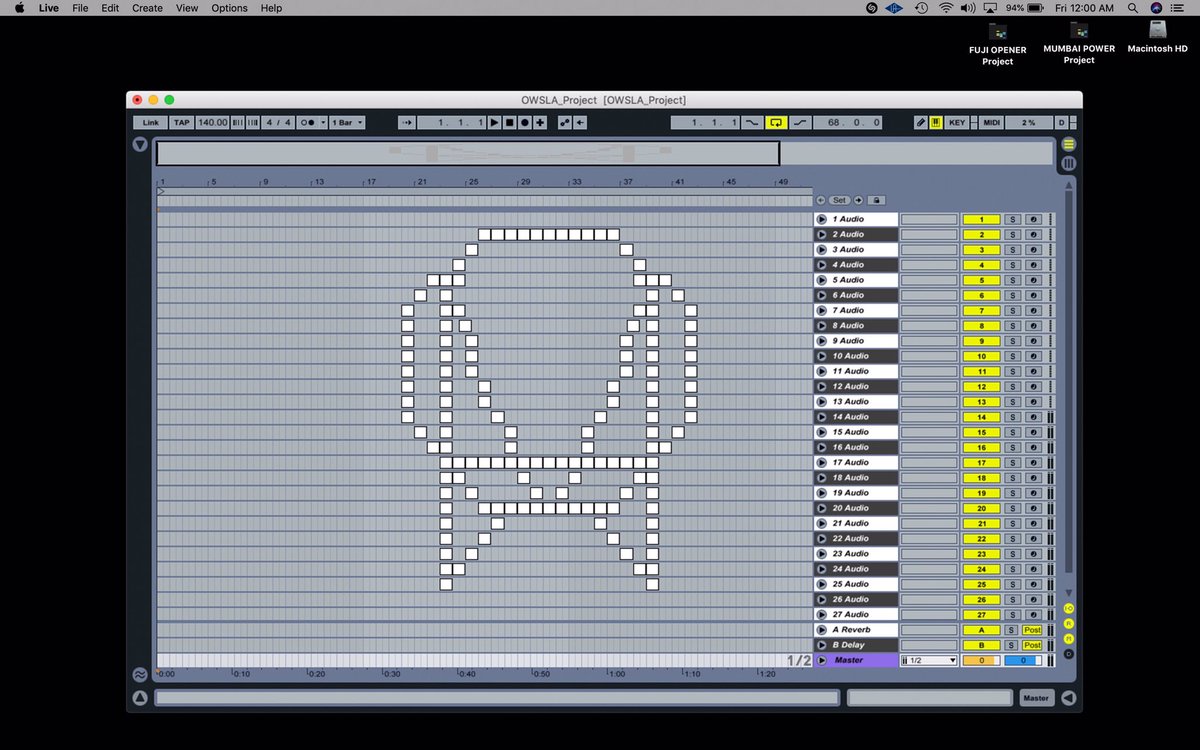This screenshot has height=750, width=1200.
Task: Click the 2 % CPU load meter
Action: [x=1029, y=122]
